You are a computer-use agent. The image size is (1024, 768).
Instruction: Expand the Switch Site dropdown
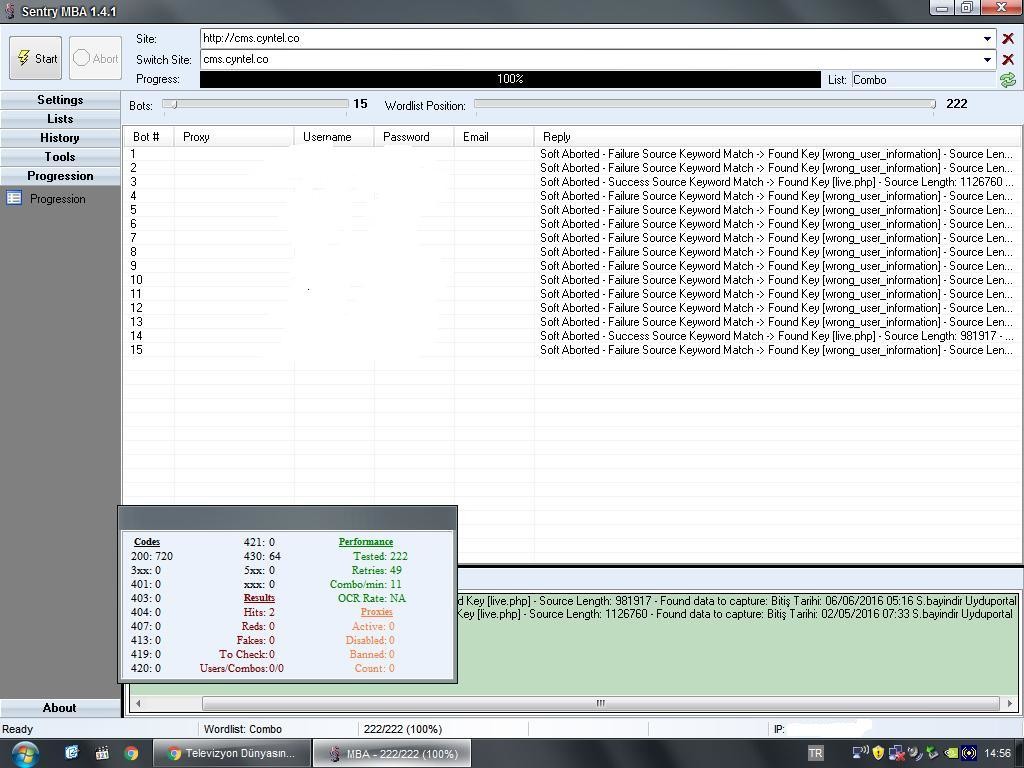click(x=987, y=60)
